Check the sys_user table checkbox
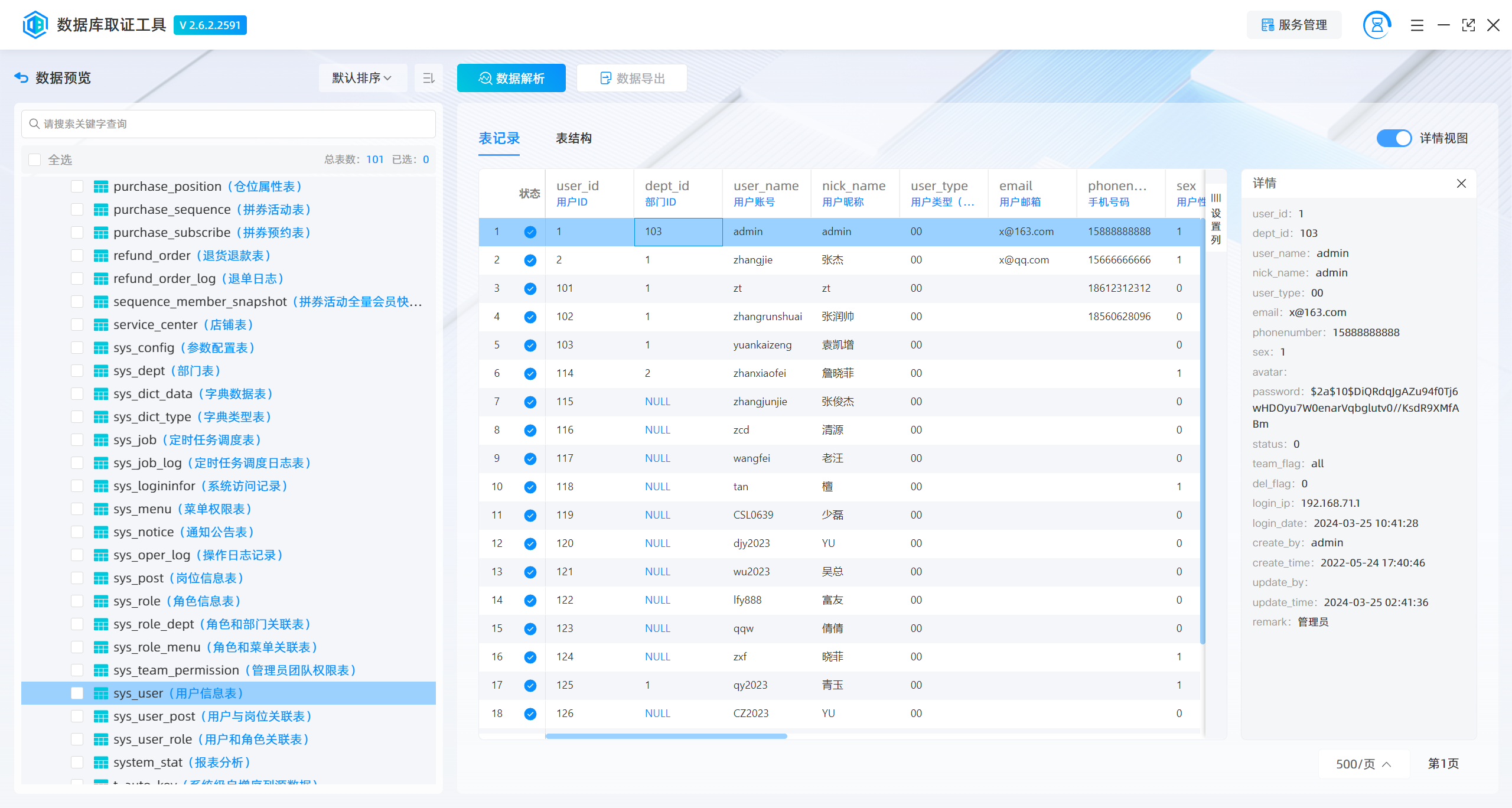The width and height of the screenshot is (1512, 808). (x=77, y=693)
